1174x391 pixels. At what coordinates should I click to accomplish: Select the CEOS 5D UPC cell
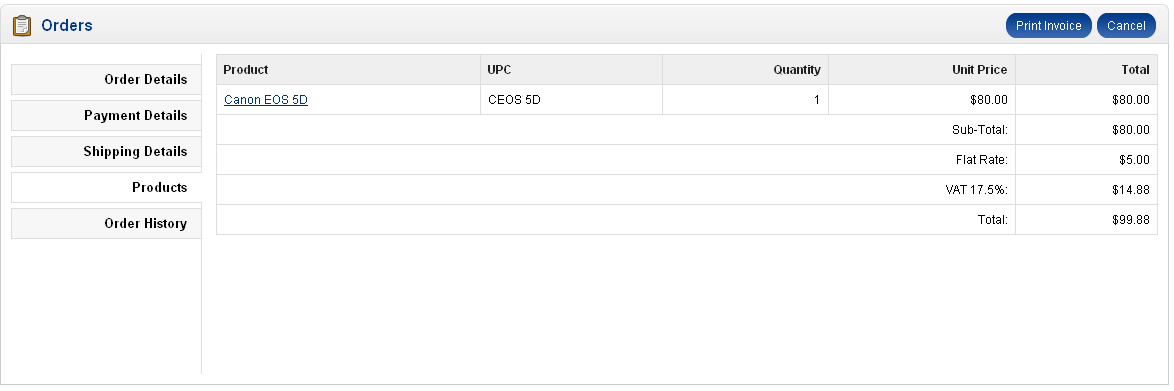[571, 100]
